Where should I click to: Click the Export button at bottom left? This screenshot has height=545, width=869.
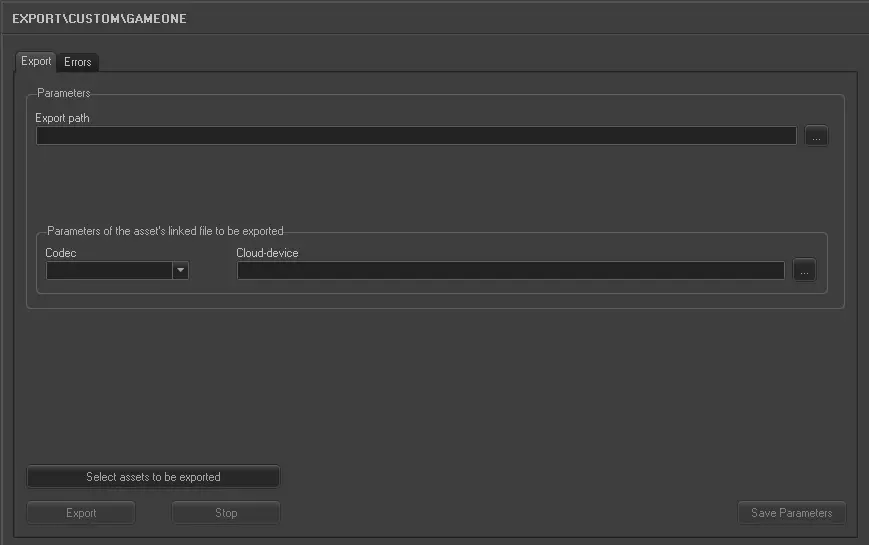[x=81, y=513]
